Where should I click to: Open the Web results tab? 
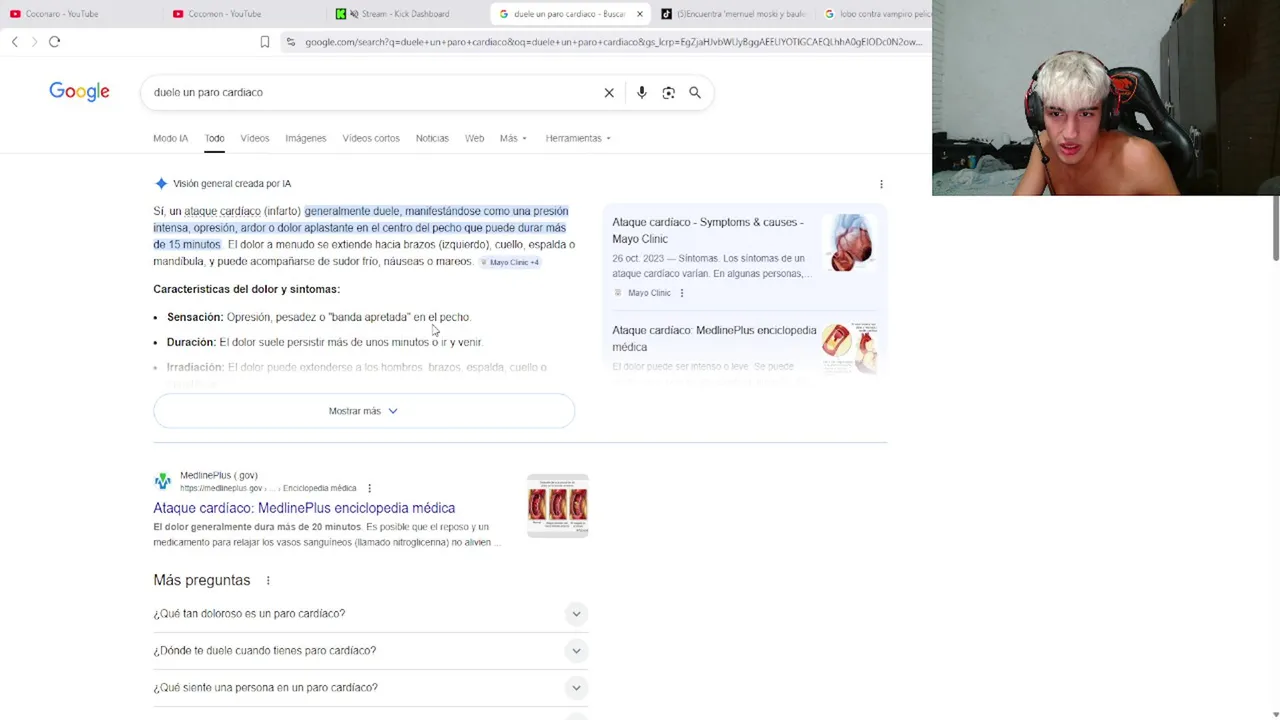(474, 138)
